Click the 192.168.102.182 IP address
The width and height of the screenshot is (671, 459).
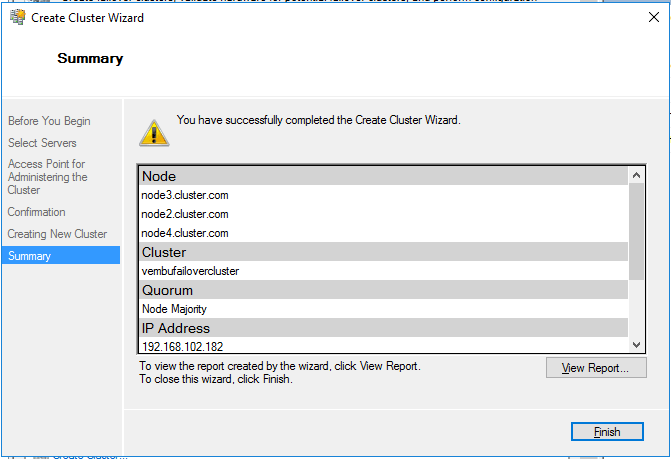point(183,346)
